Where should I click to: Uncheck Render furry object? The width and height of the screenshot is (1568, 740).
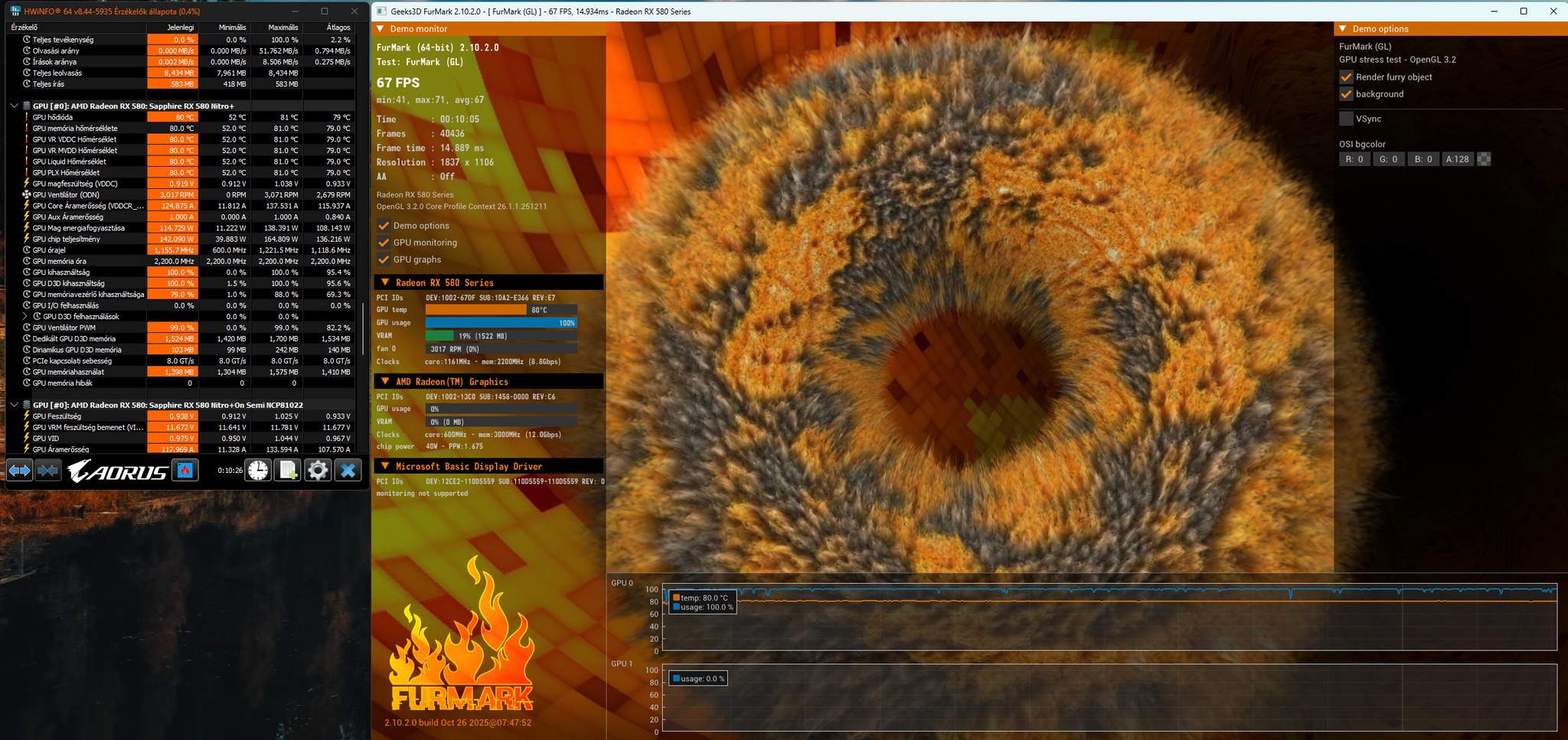pyautogui.click(x=1346, y=77)
